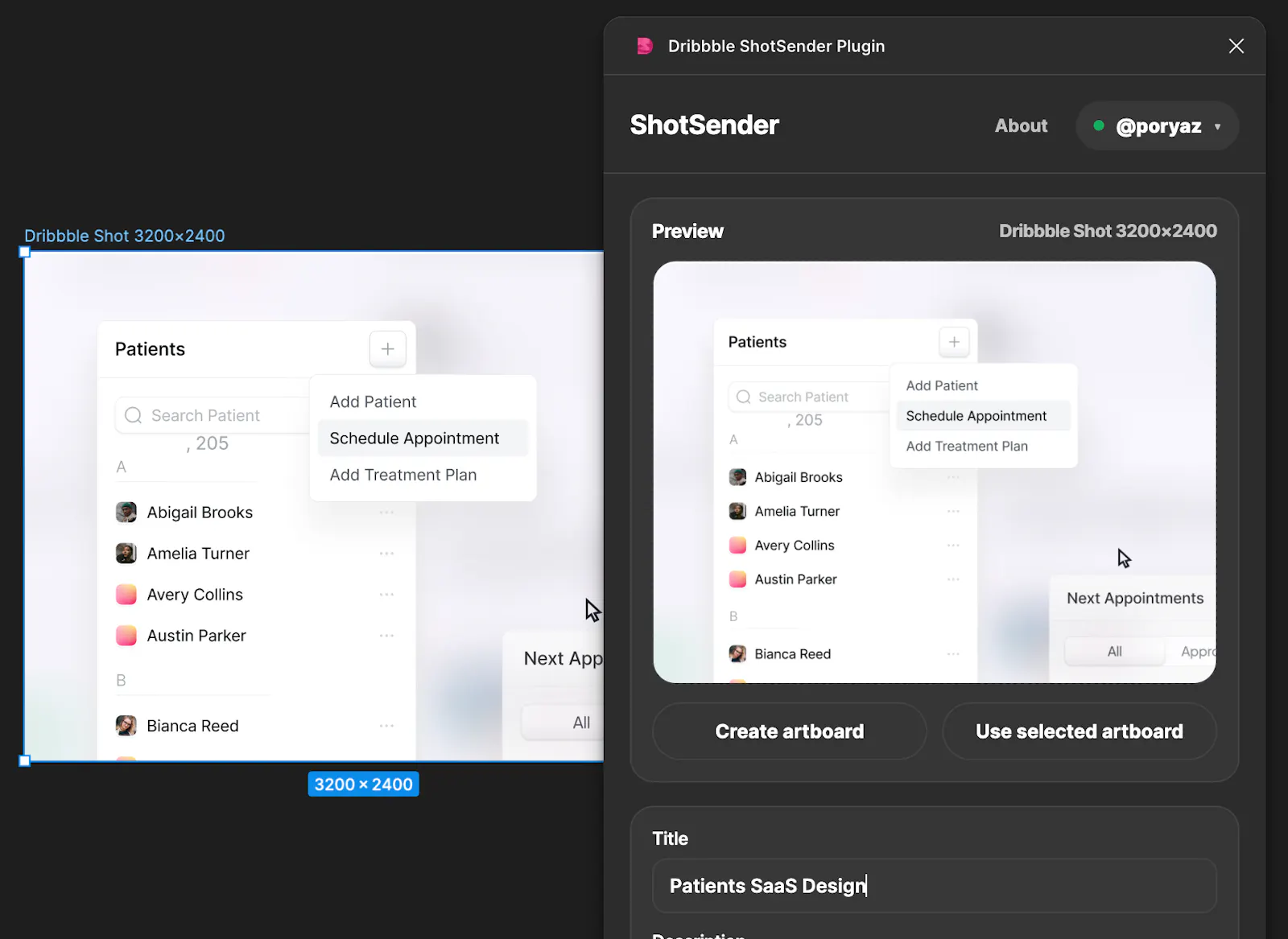Click Dribbble Shot 3200×2400 label in Preview
Image resolution: width=1288 pixels, height=939 pixels.
(1108, 231)
